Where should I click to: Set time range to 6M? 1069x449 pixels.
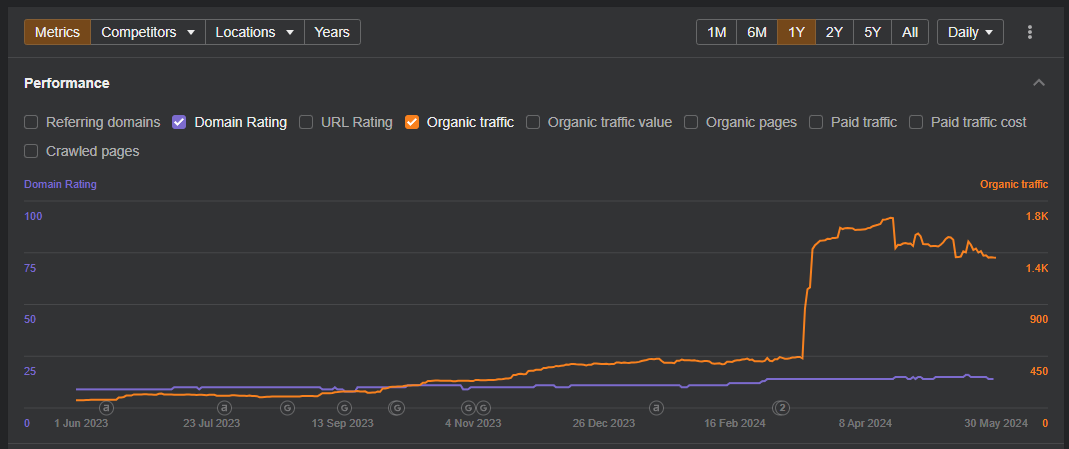(x=757, y=32)
